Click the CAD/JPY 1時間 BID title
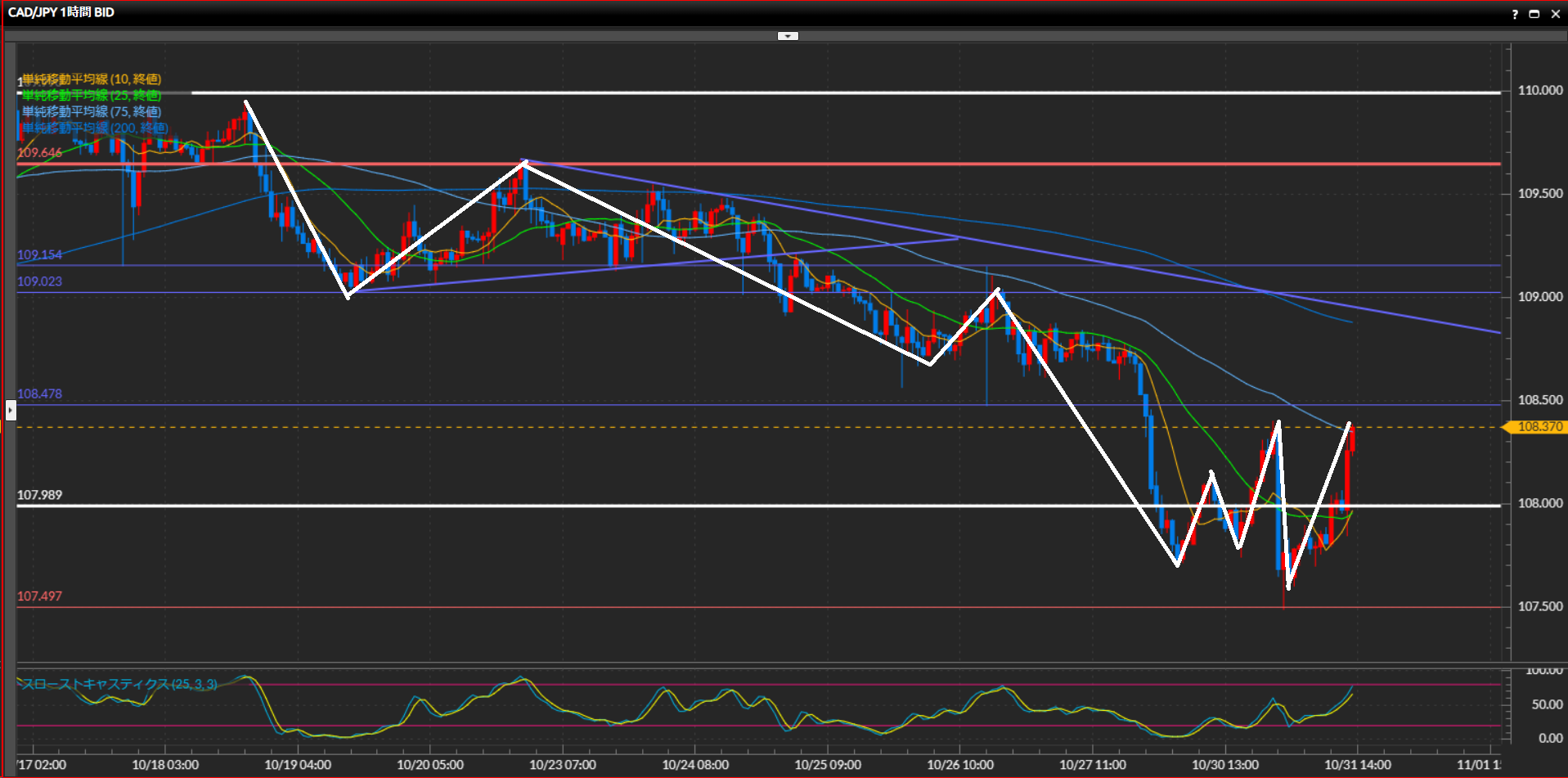 click(x=61, y=12)
